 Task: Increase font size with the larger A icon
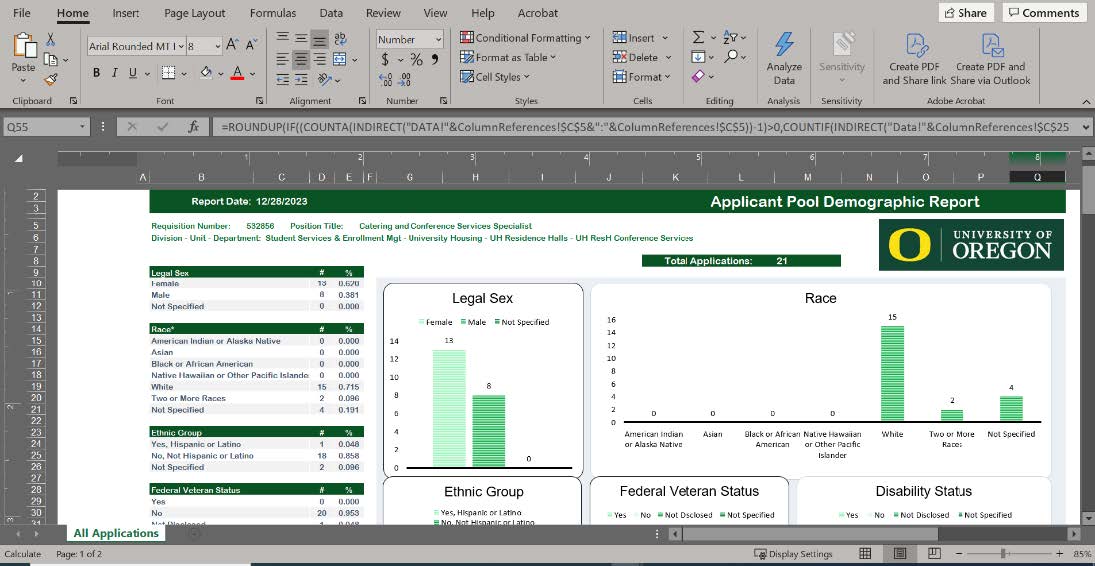pos(233,45)
